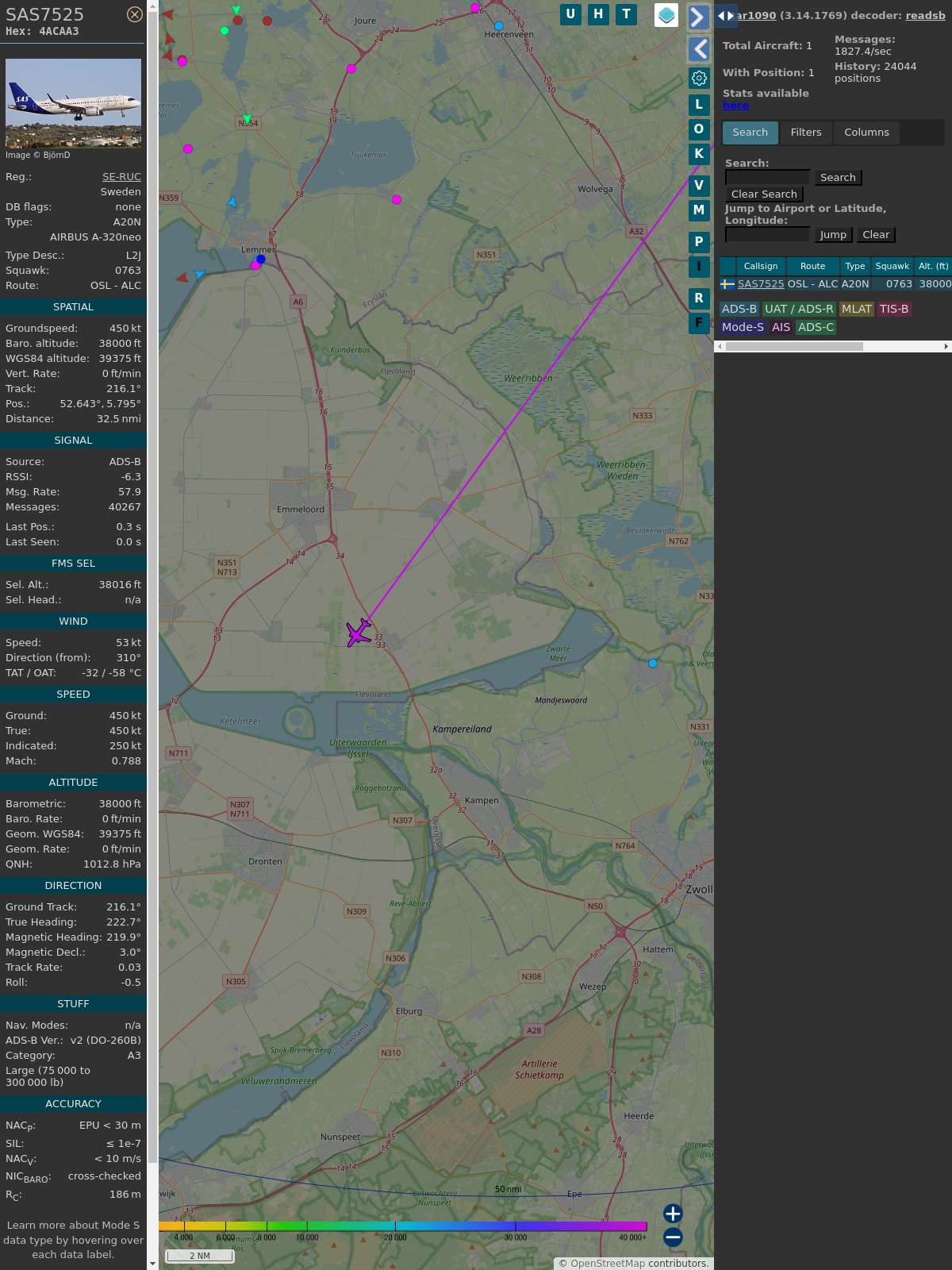Screen dimensions: 952x1270
Task: Toggle the MLAT source filter
Action: point(856,309)
